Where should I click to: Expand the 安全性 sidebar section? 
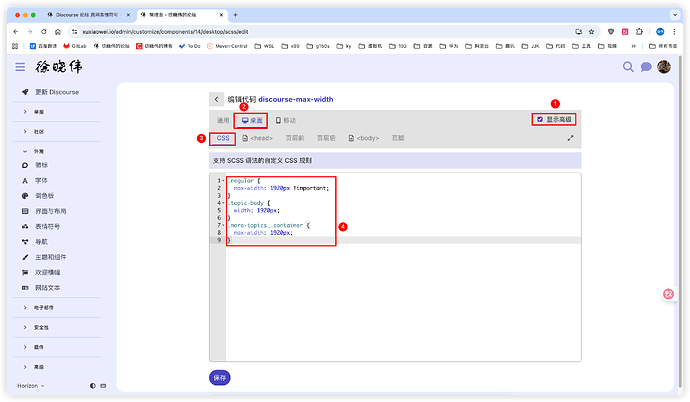tap(25, 328)
